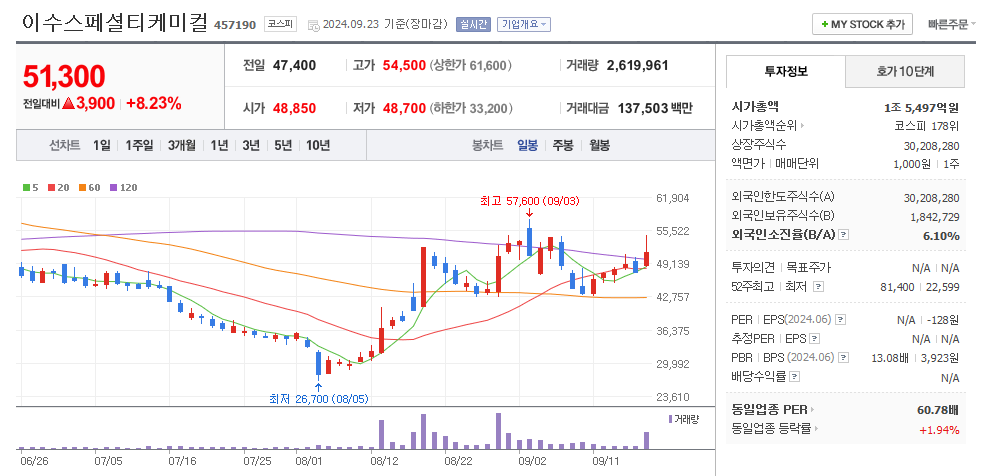Click the 코스피 178위 ranking text
Screen dimensions: 989x476
pyautogui.click(x=927, y=126)
